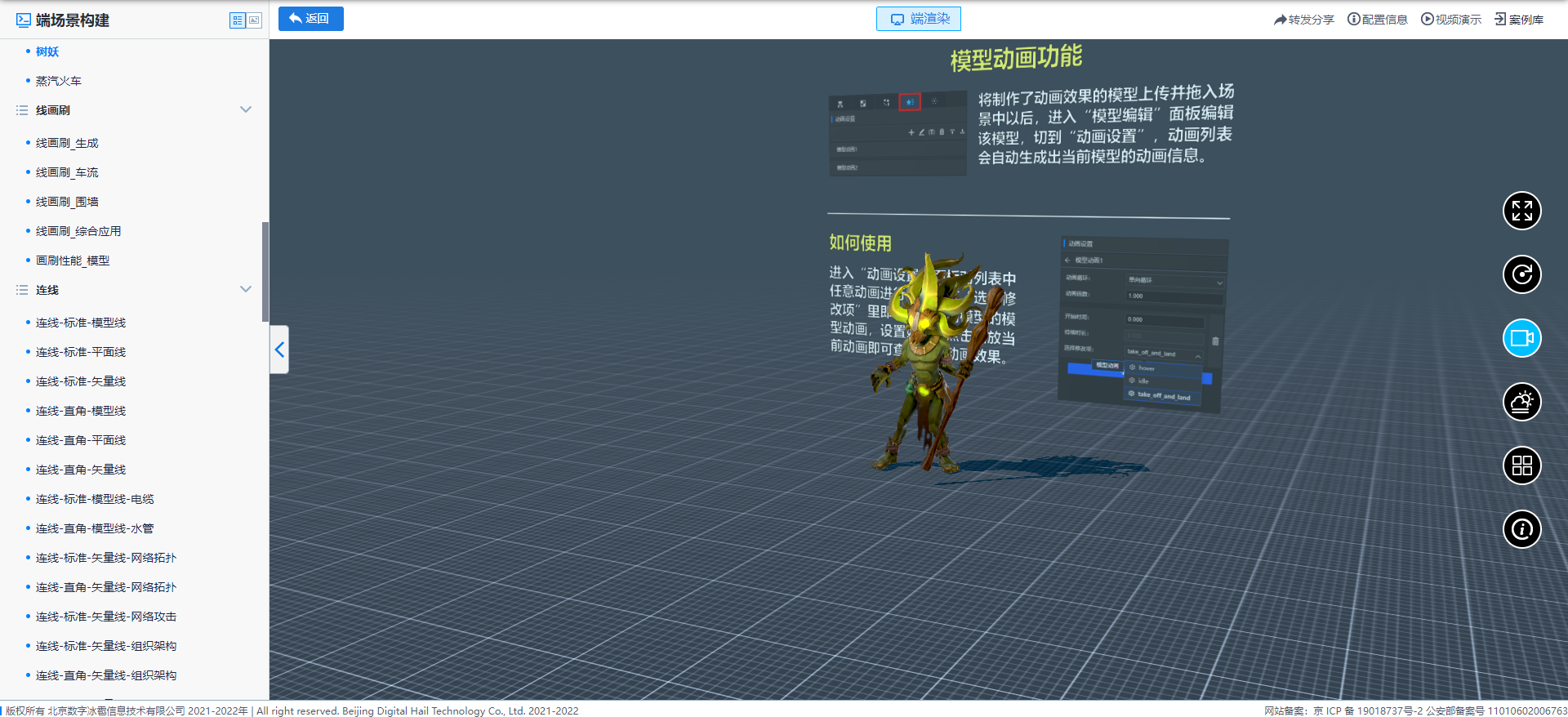Open 转发分享 share option
The width and height of the screenshot is (1568, 717).
coord(1303,20)
